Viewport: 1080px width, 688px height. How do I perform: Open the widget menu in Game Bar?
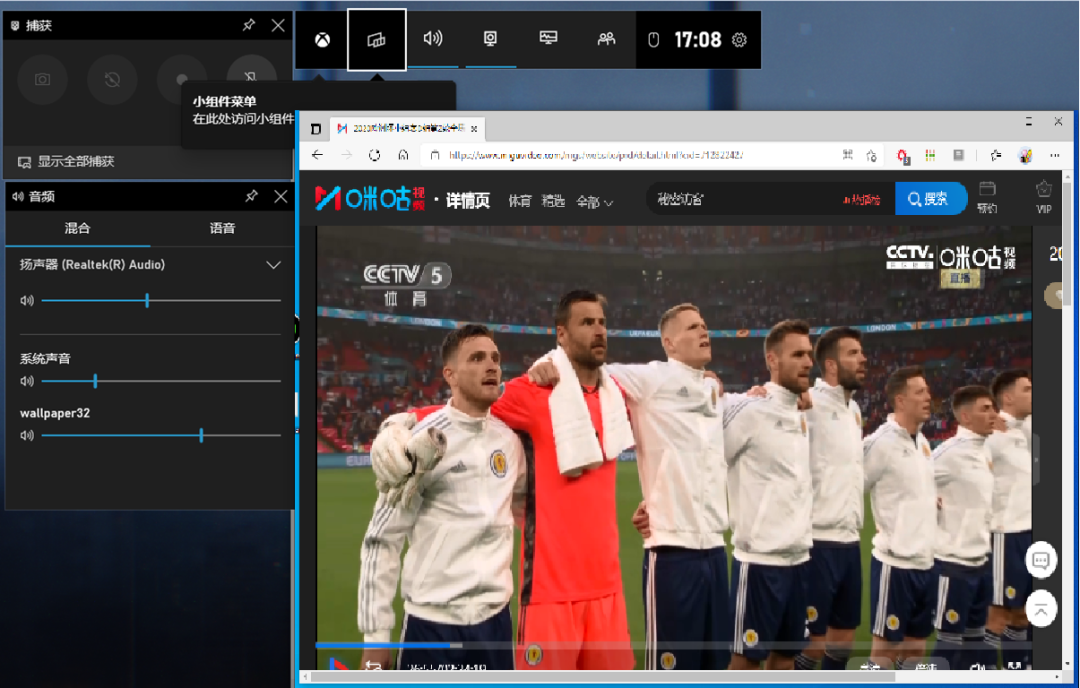[x=377, y=39]
